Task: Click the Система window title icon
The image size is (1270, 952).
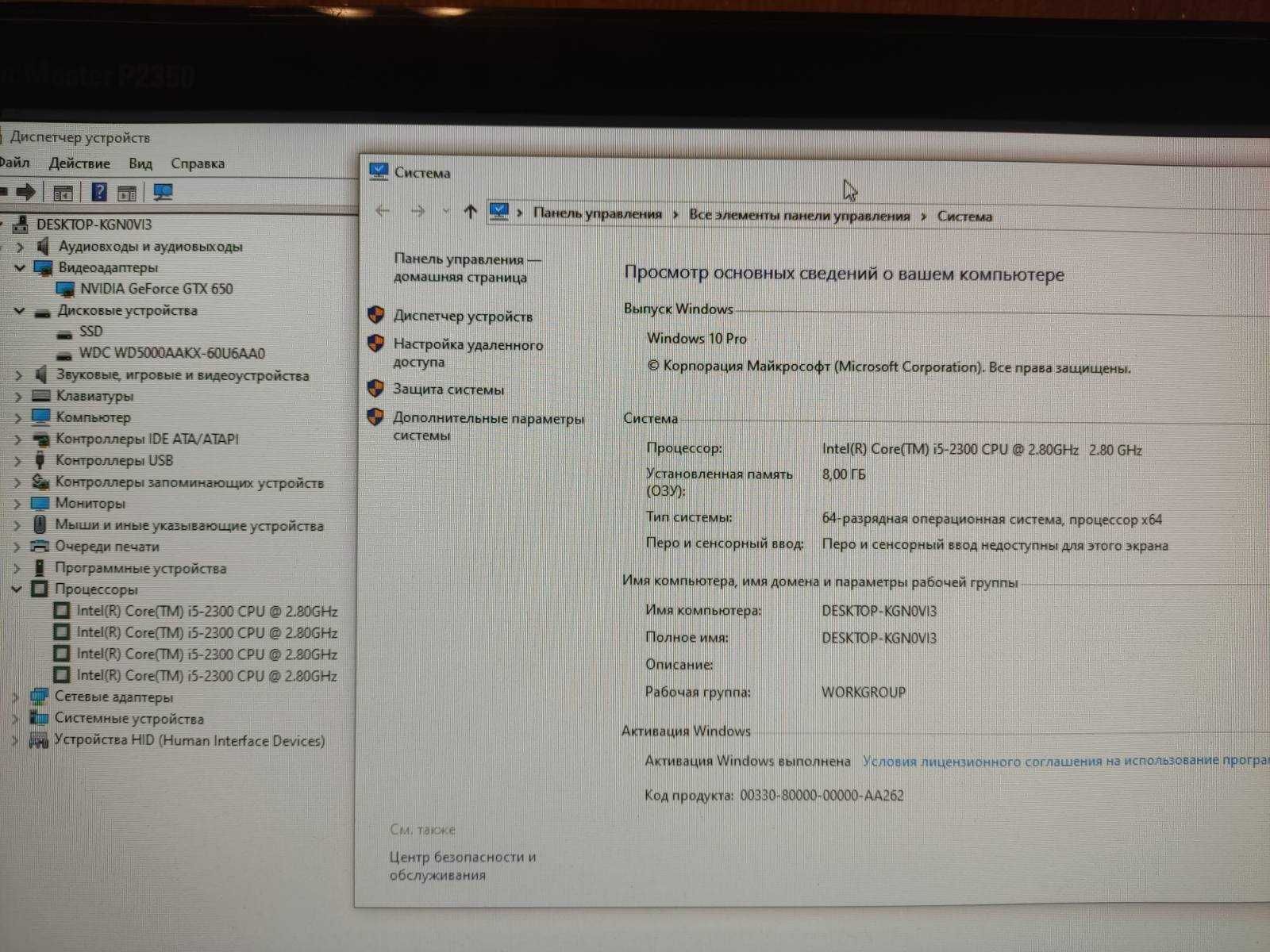Action: tap(378, 171)
